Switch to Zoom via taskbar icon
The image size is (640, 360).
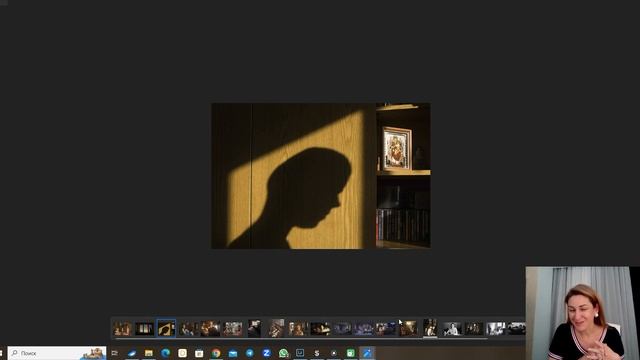click(x=267, y=353)
